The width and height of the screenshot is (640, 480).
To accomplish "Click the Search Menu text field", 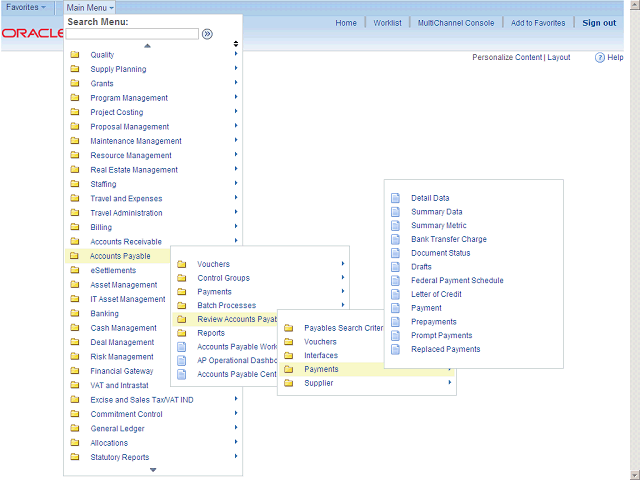I will [132, 33].
